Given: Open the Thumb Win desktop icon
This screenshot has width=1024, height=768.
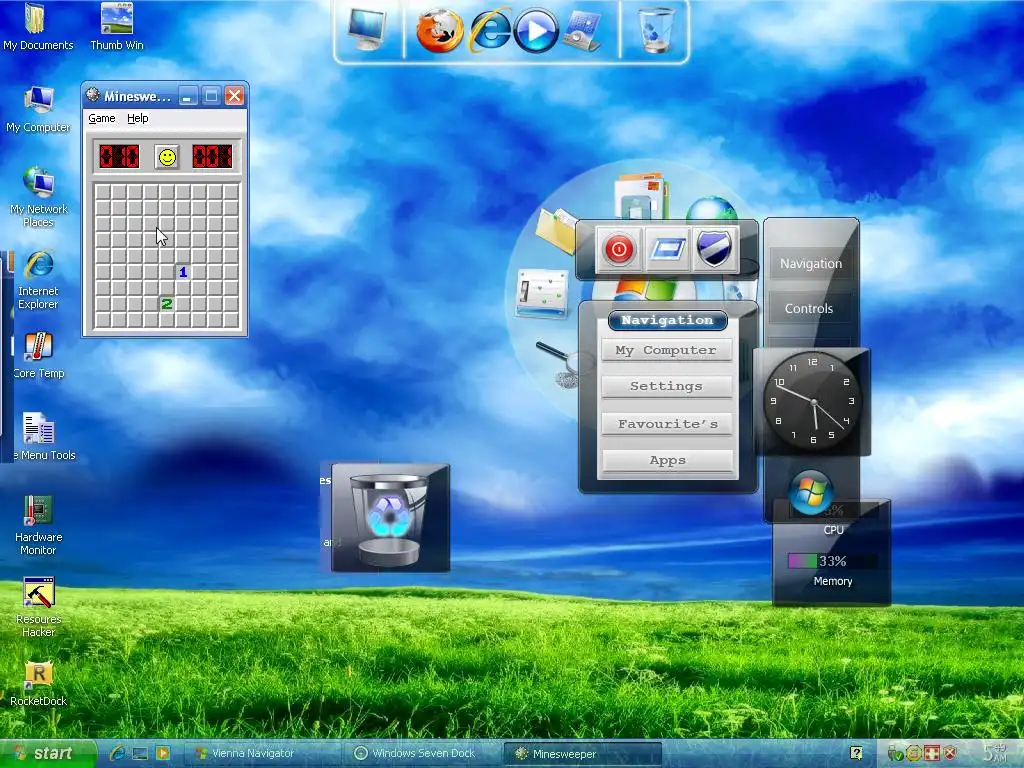Looking at the screenshot, I should [x=117, y=26].
